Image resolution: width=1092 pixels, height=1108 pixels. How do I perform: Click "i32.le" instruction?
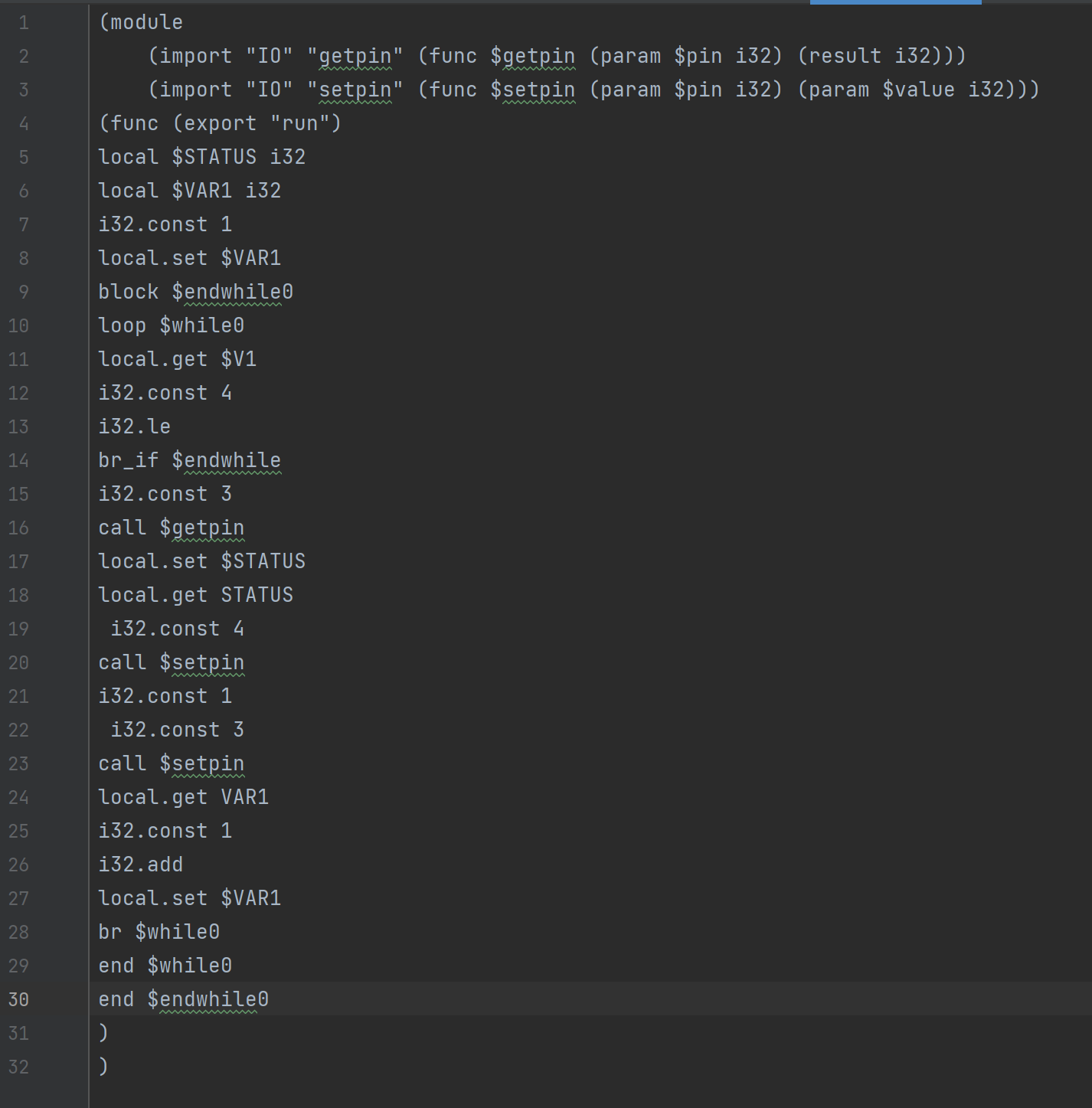135,427
